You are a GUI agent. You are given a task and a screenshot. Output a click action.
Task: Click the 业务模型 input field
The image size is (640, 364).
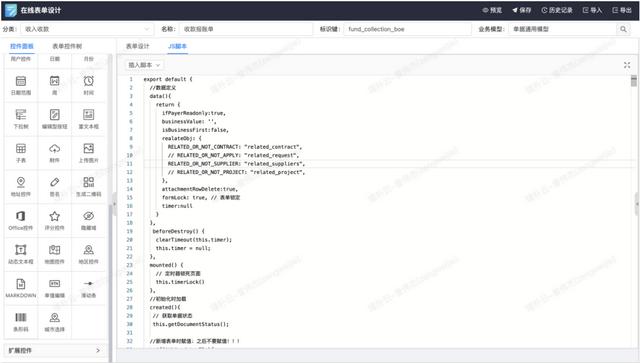[563, 29]
